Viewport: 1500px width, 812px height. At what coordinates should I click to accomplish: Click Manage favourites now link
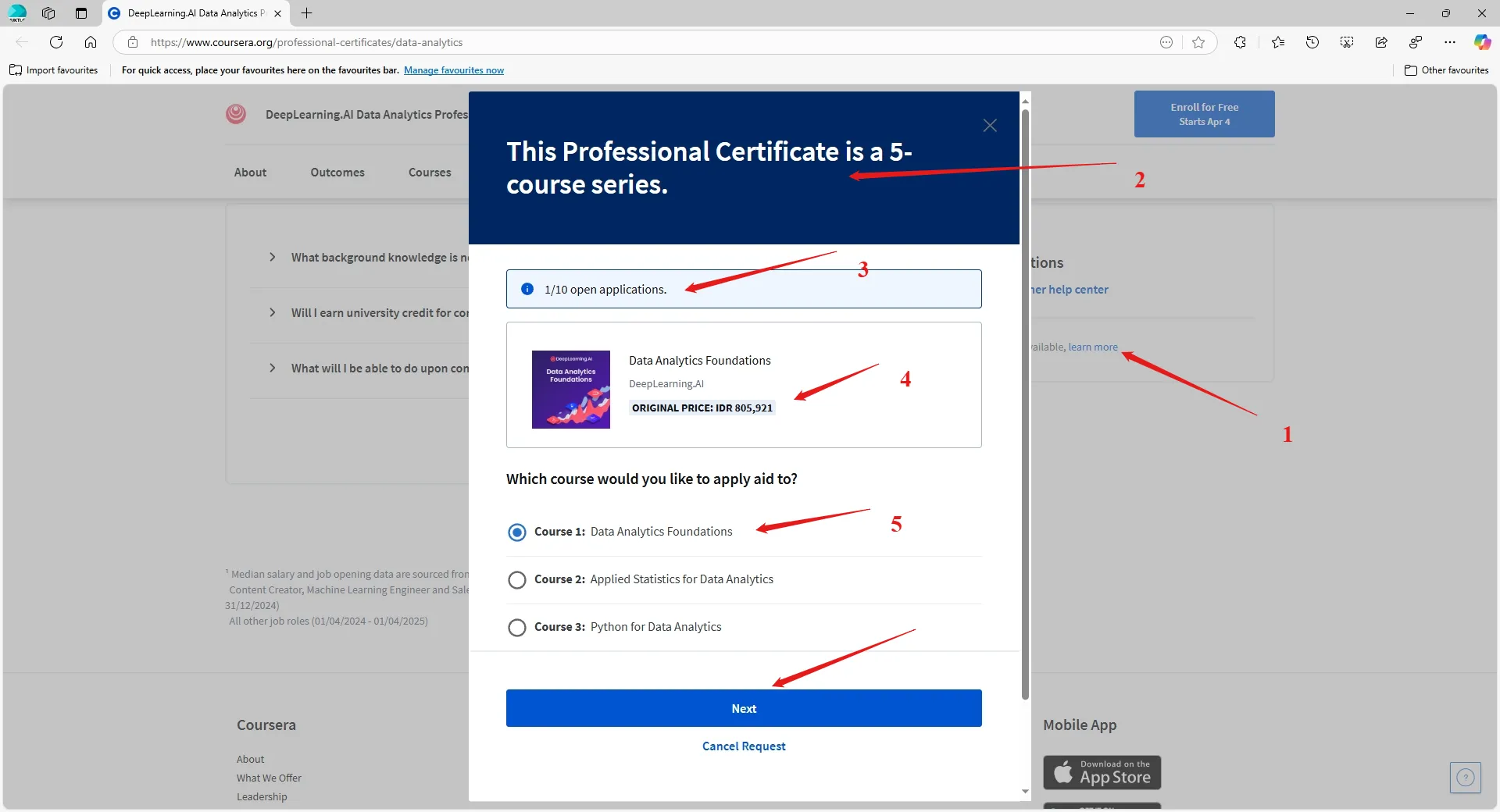pyautogui.click(x=454, y=70)
